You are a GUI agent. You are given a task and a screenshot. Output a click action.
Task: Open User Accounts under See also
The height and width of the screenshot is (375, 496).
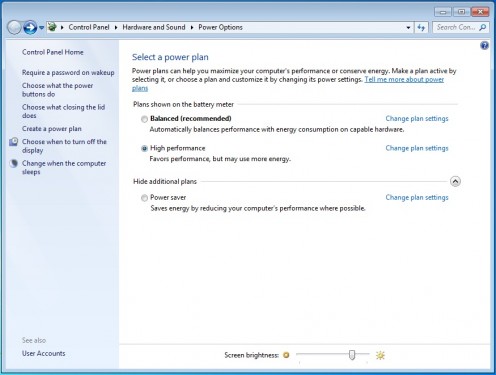coord(44,353)
